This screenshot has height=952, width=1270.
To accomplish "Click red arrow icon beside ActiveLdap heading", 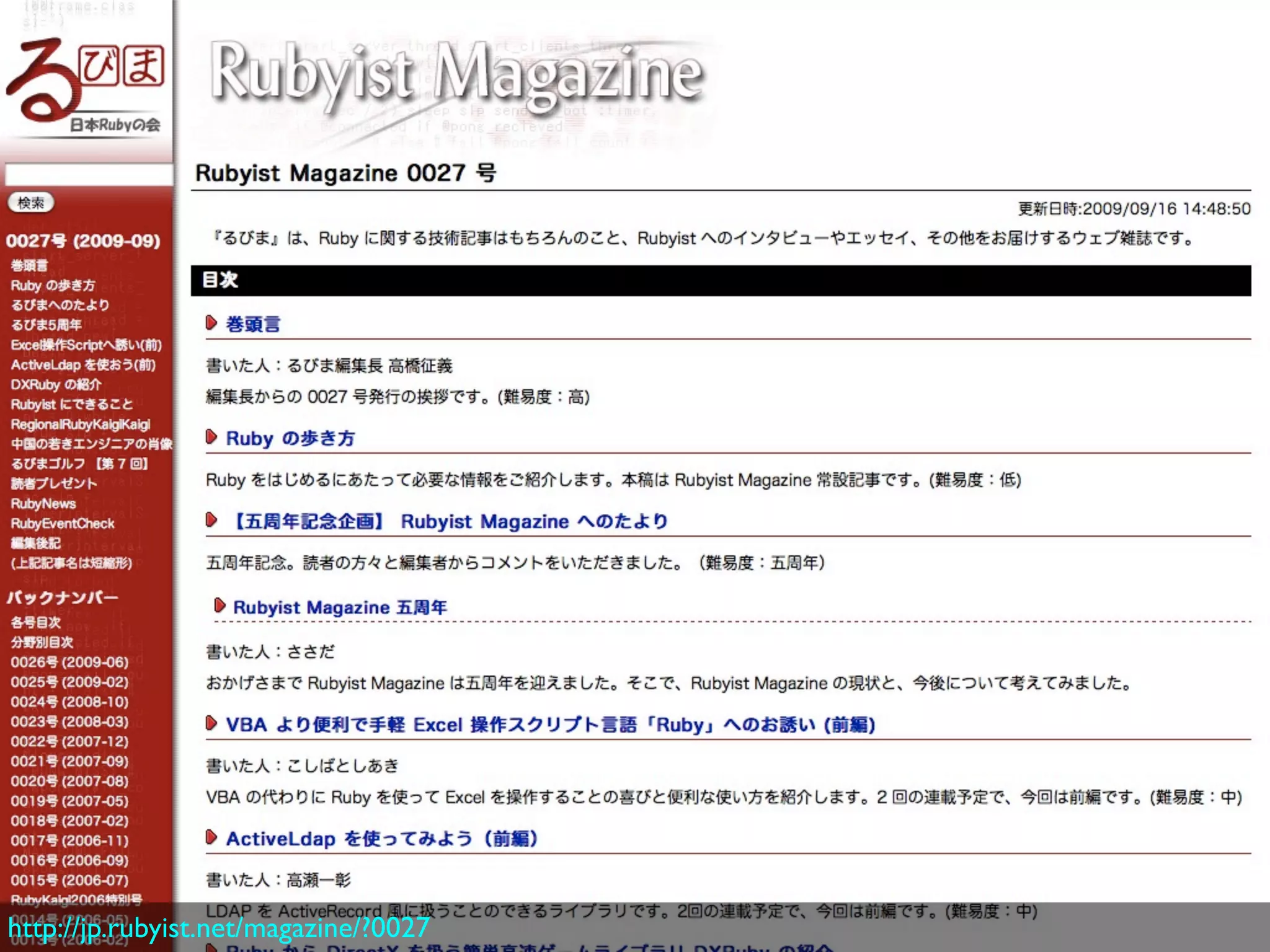I will pyautogui.click(x=211, y=837).
